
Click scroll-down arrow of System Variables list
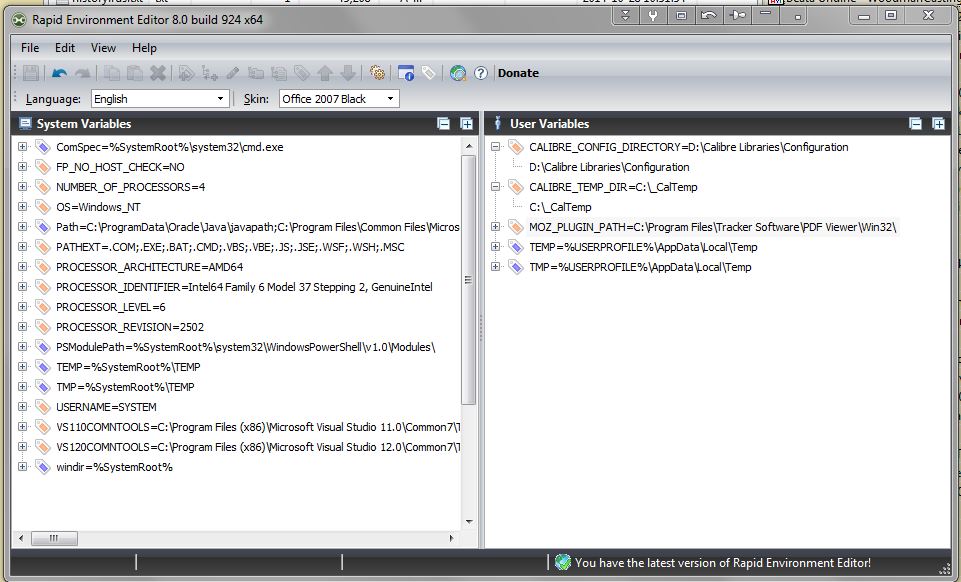pyautogui.click(x=469, y=522)
